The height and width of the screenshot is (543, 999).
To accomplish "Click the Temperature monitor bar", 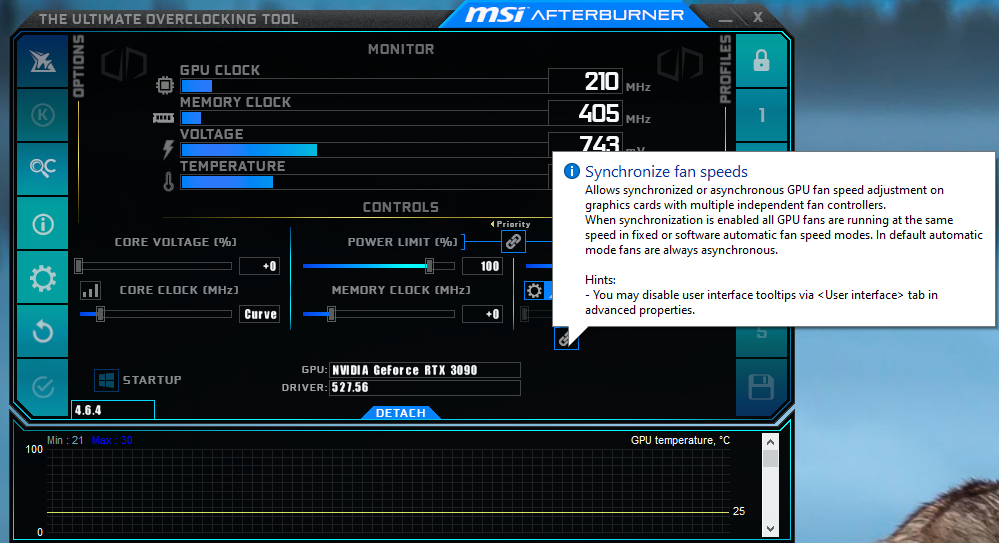I will 364,182.
